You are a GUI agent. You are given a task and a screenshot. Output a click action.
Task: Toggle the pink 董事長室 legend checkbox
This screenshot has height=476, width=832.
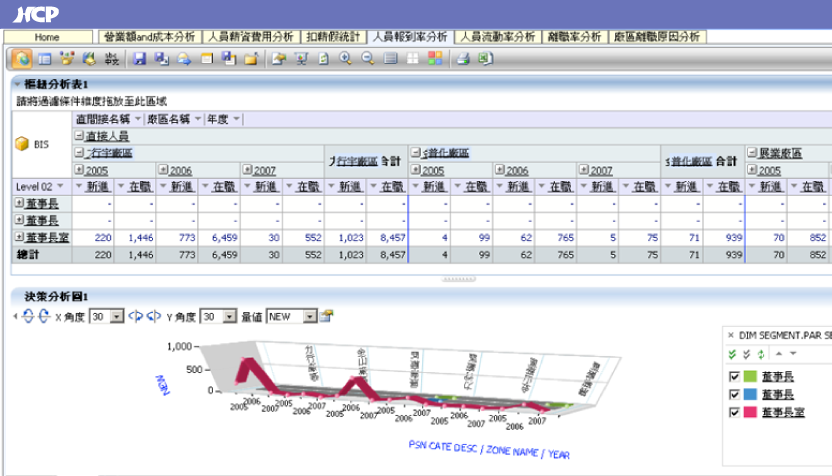pyautogui.click(x=734, y=411)
